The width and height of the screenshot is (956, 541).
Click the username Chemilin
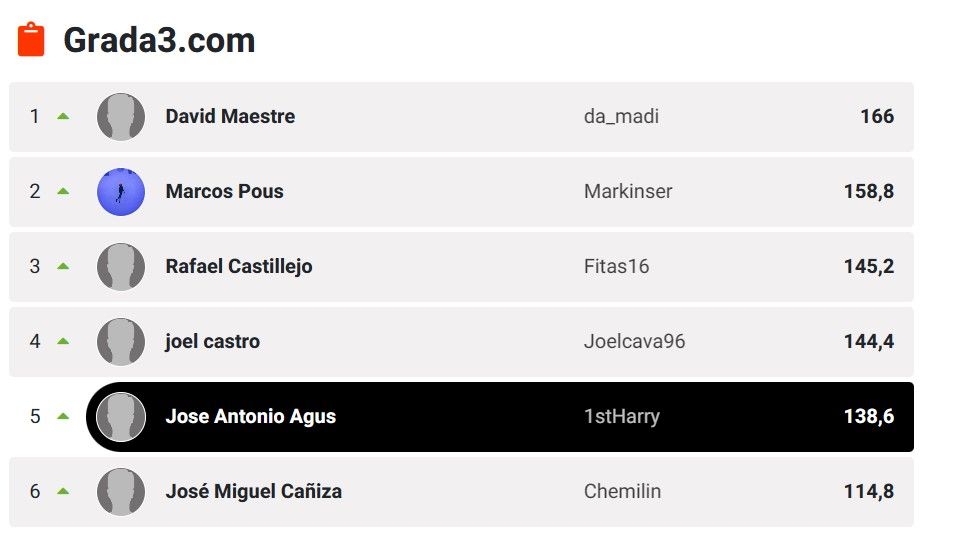(x=622, y=492)
